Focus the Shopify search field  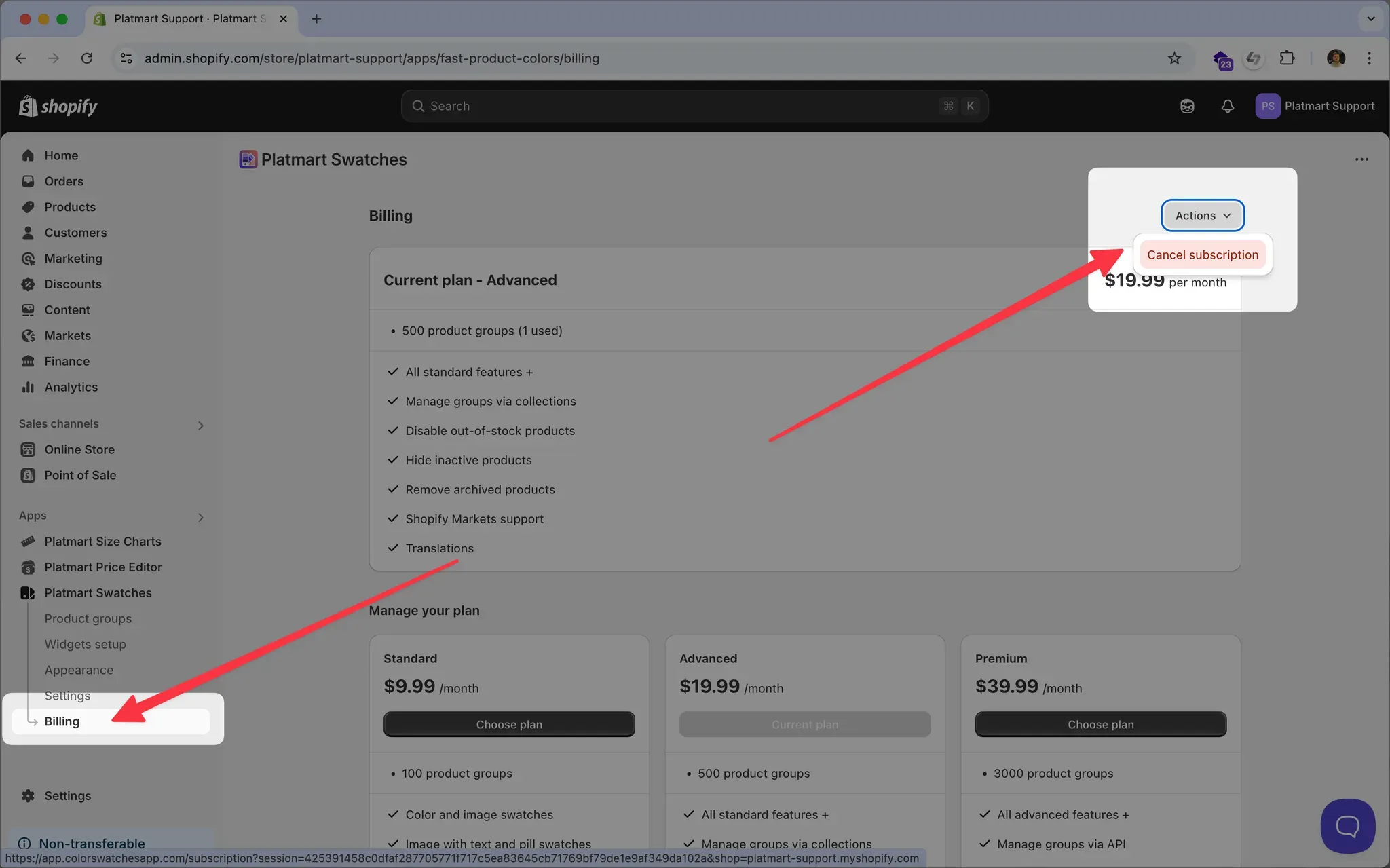(x=694, y=106)
